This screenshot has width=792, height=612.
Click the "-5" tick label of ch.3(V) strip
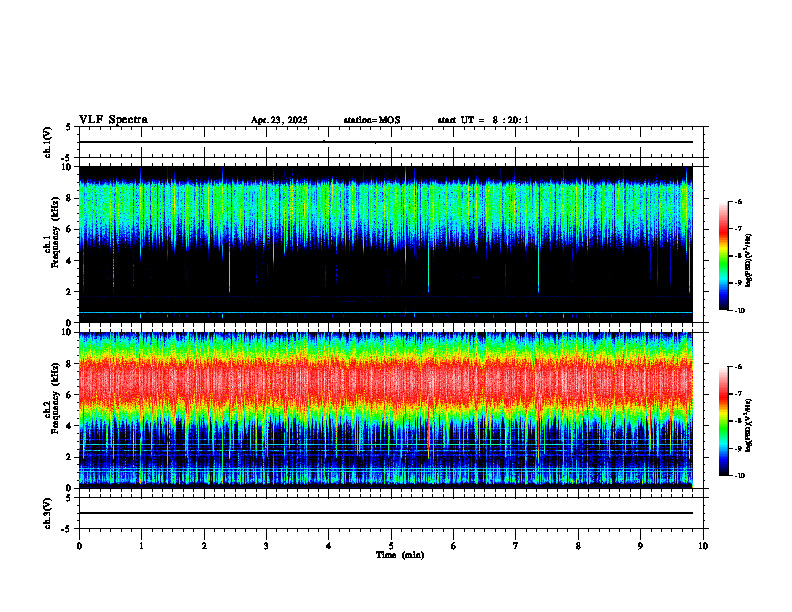68,529
